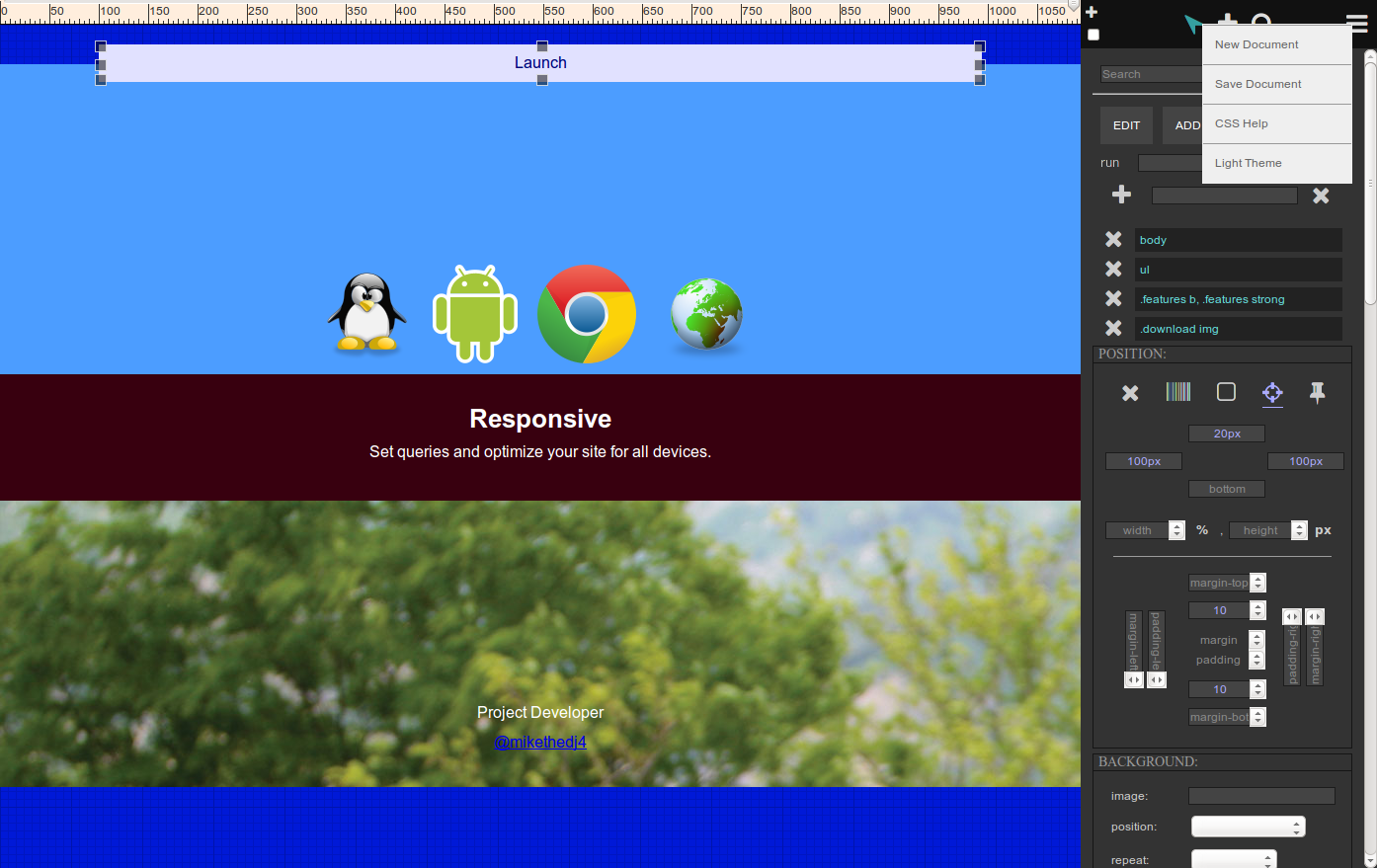Open the background repeat dropdown
The width and height of the screenshot is (1377, 868).
tap(1233, 858)
